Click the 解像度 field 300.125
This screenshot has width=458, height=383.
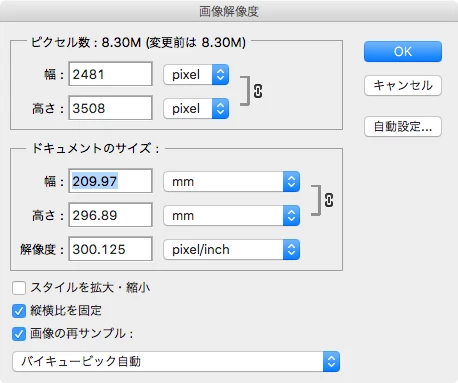pos(110,249)
